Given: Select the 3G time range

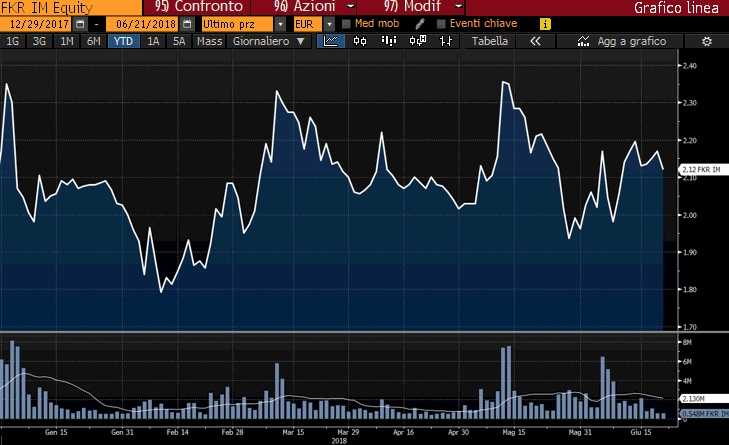Looking at the screenshot, I should pyautogui.click(x=40, y=41).
